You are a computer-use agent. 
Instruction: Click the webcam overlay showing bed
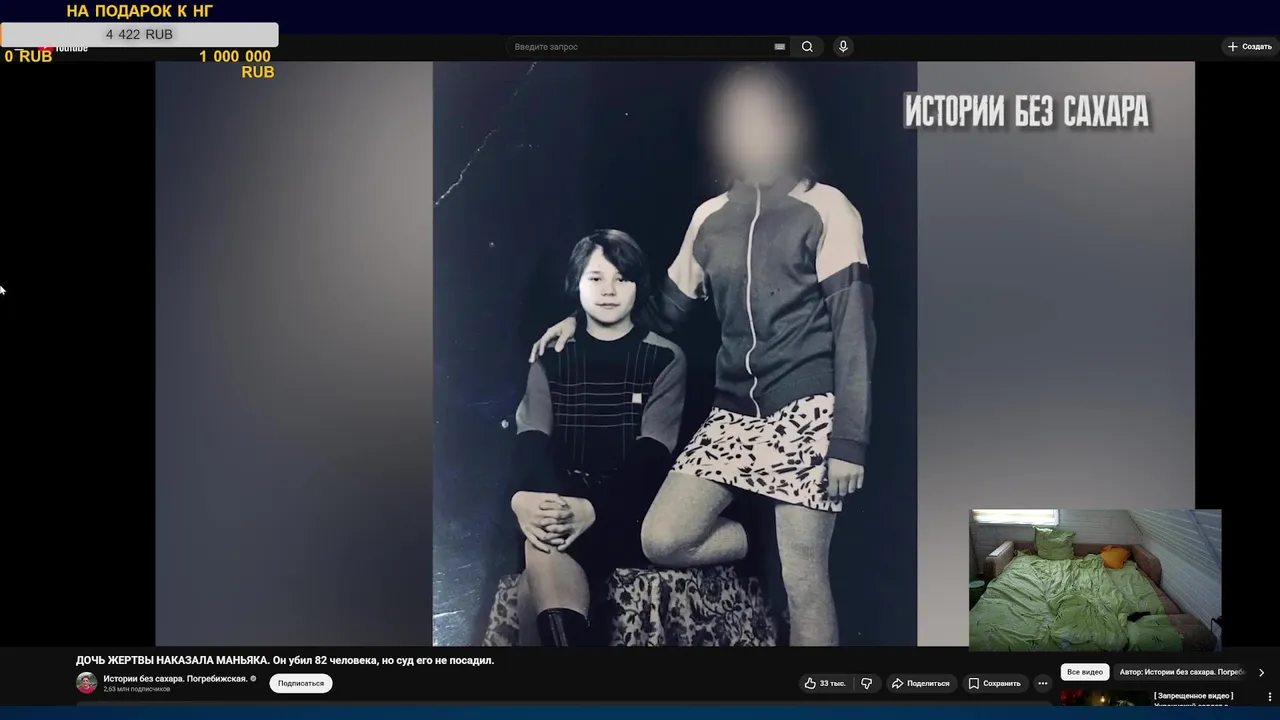(1095, 580)
